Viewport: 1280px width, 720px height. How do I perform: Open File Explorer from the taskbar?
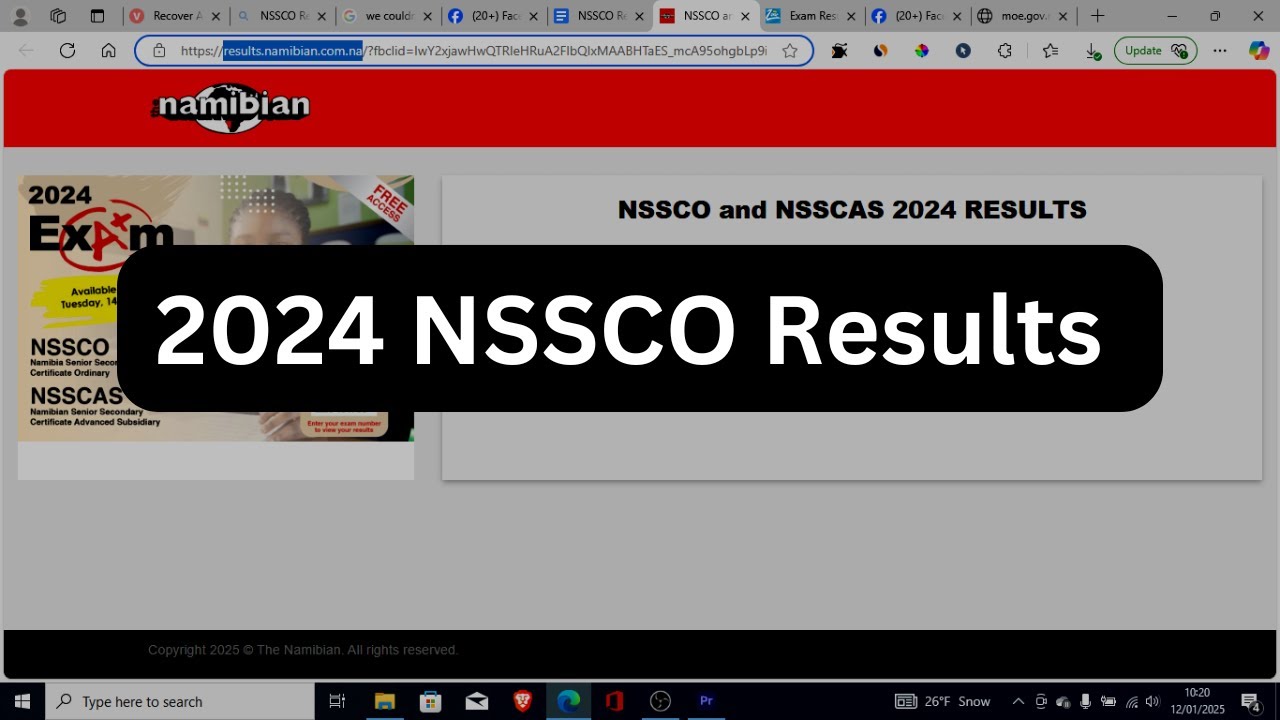(x=385, y=701)
